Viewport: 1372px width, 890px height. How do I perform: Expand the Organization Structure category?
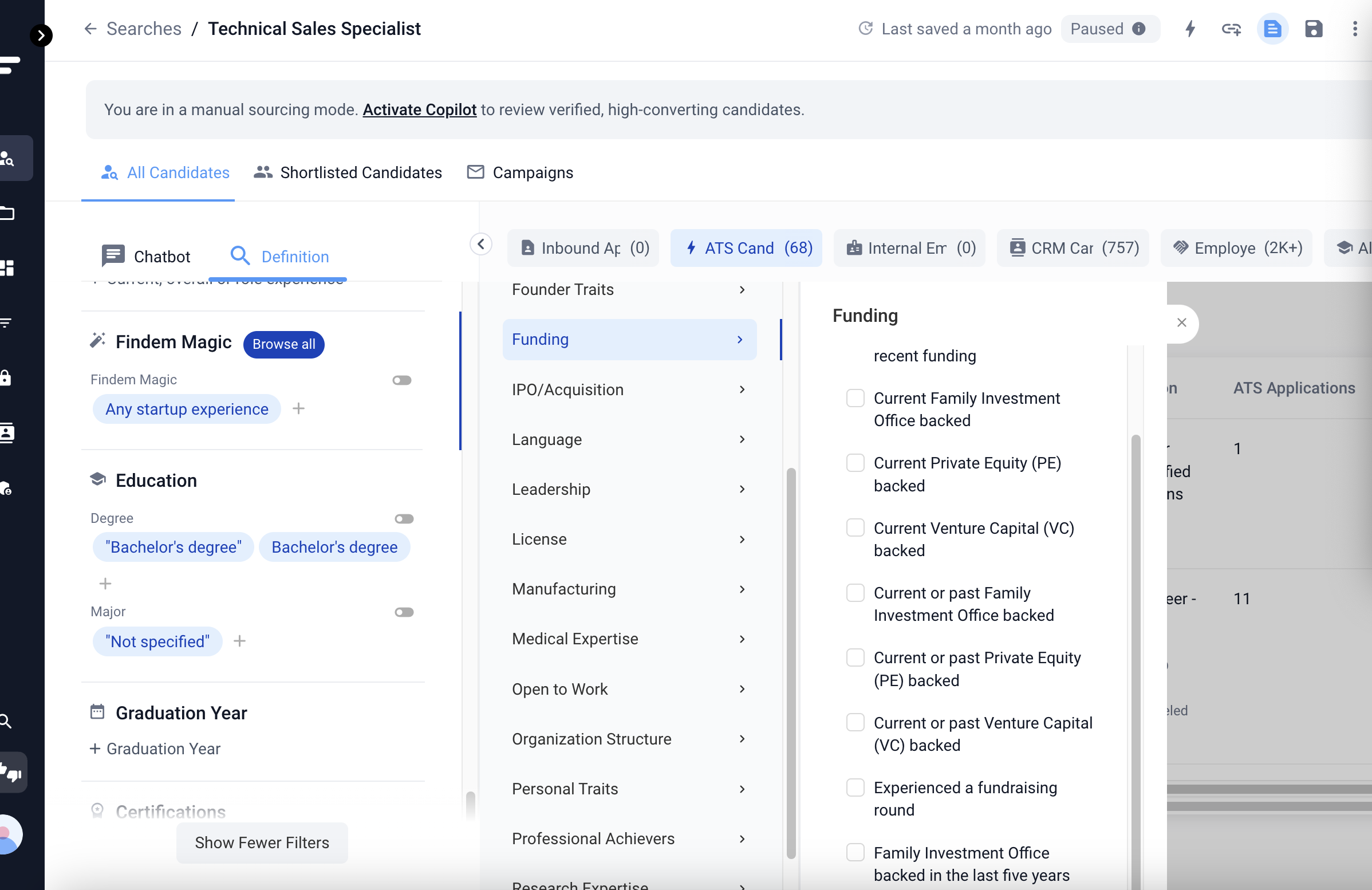tap(629, 739)
